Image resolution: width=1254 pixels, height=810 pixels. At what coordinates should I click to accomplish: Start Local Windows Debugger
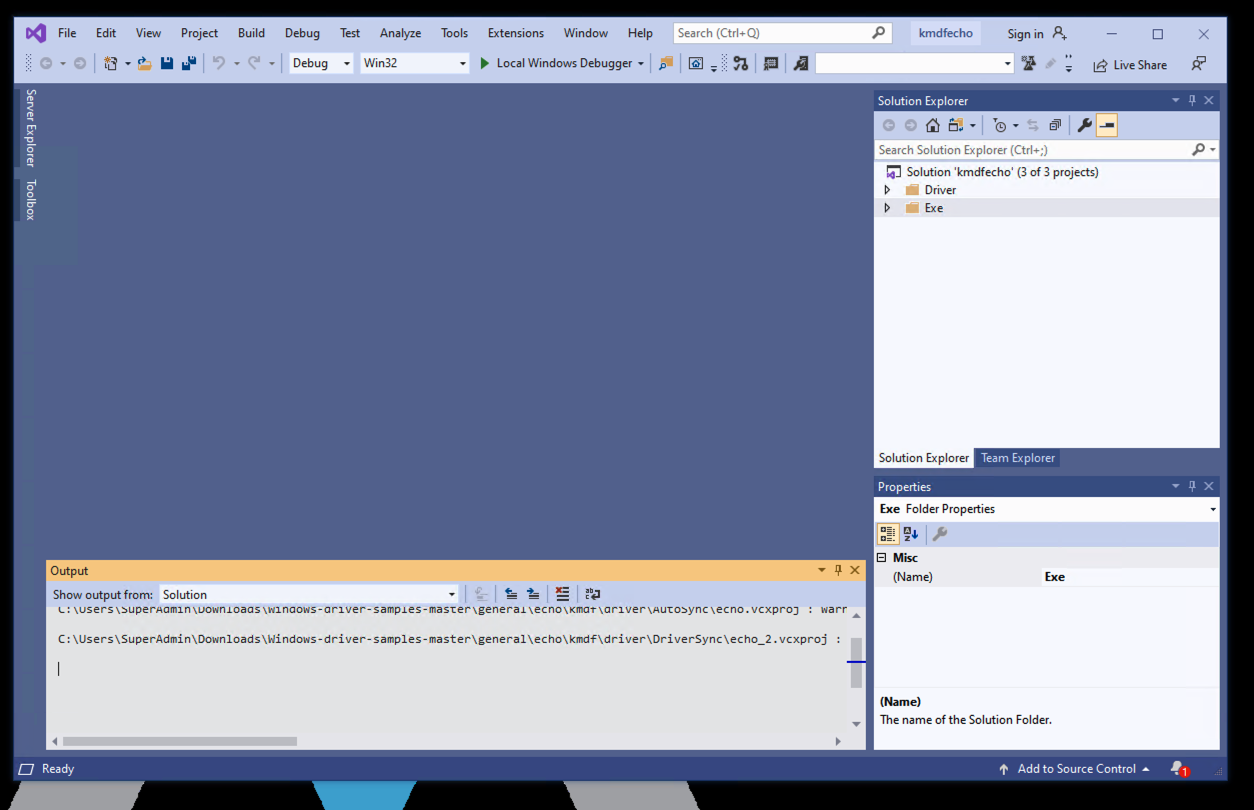(556, 63)
